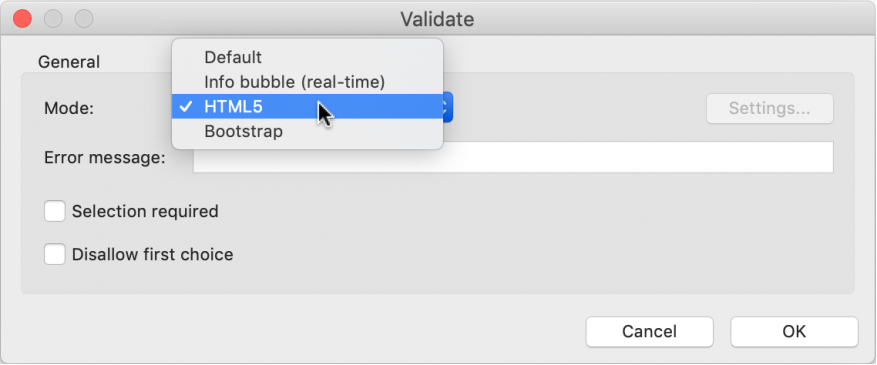Enable the Selection required checkbox
Screen dimensions: 877x365
point(55,211)
